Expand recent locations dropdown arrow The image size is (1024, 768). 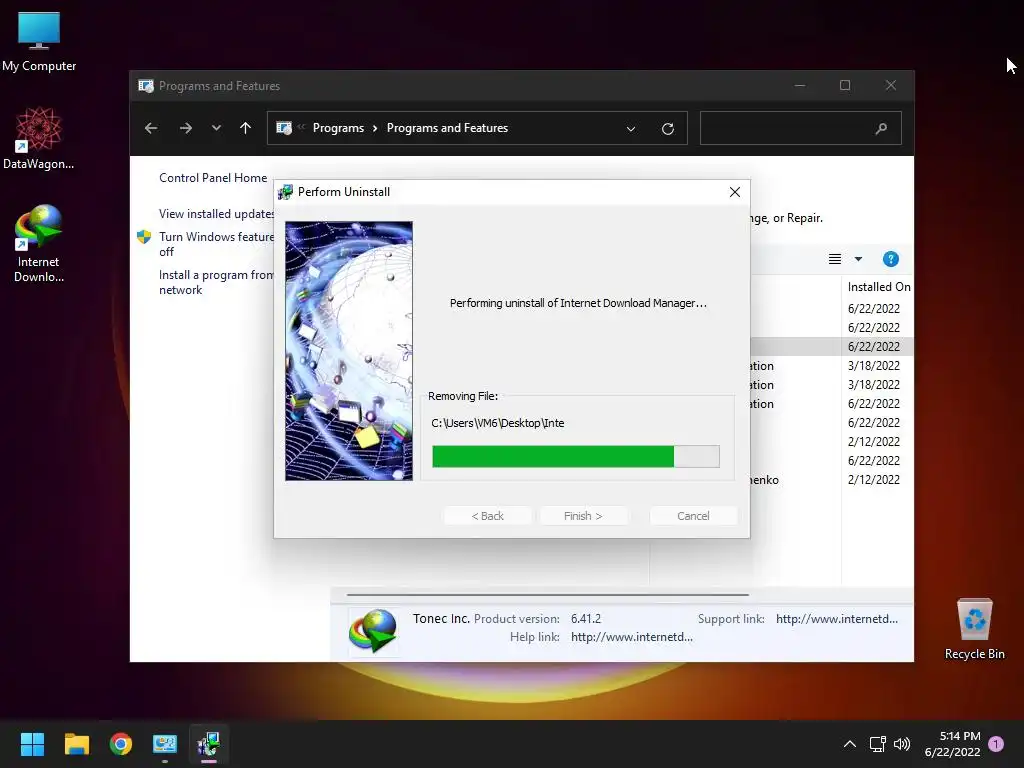coord(216,128)
